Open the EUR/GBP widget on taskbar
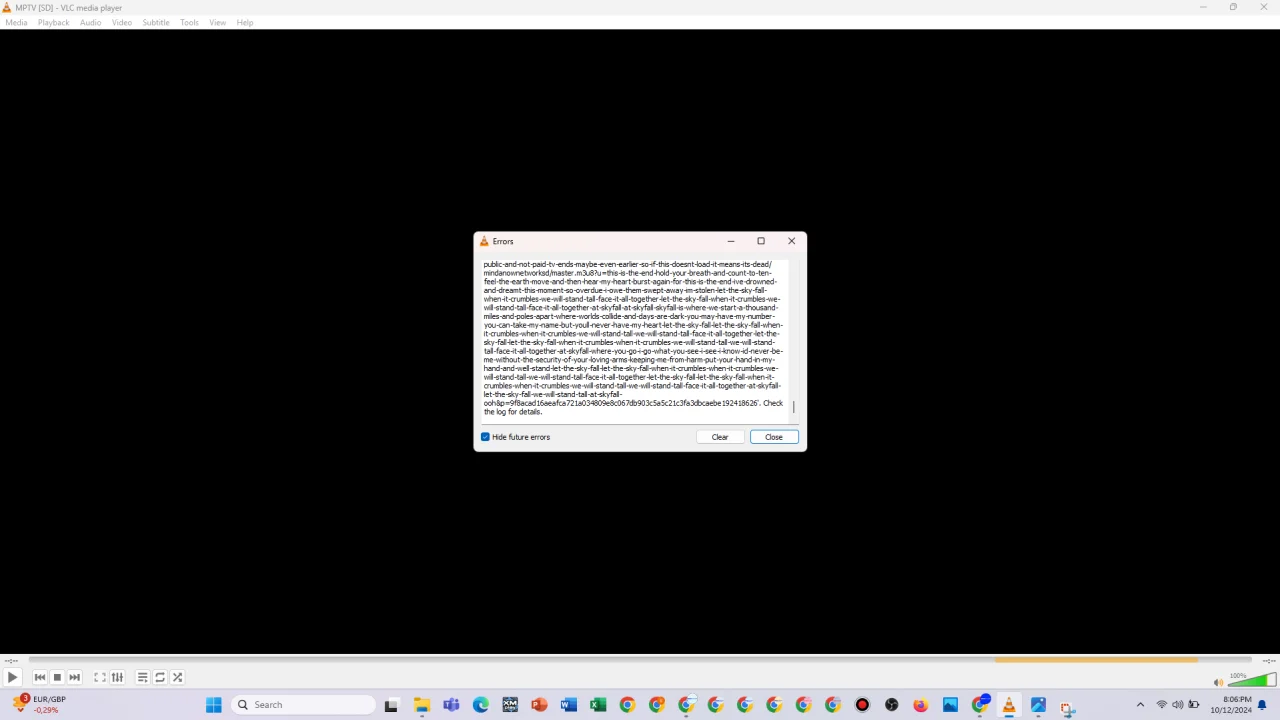1280x720 pixels. pos(38,705)
